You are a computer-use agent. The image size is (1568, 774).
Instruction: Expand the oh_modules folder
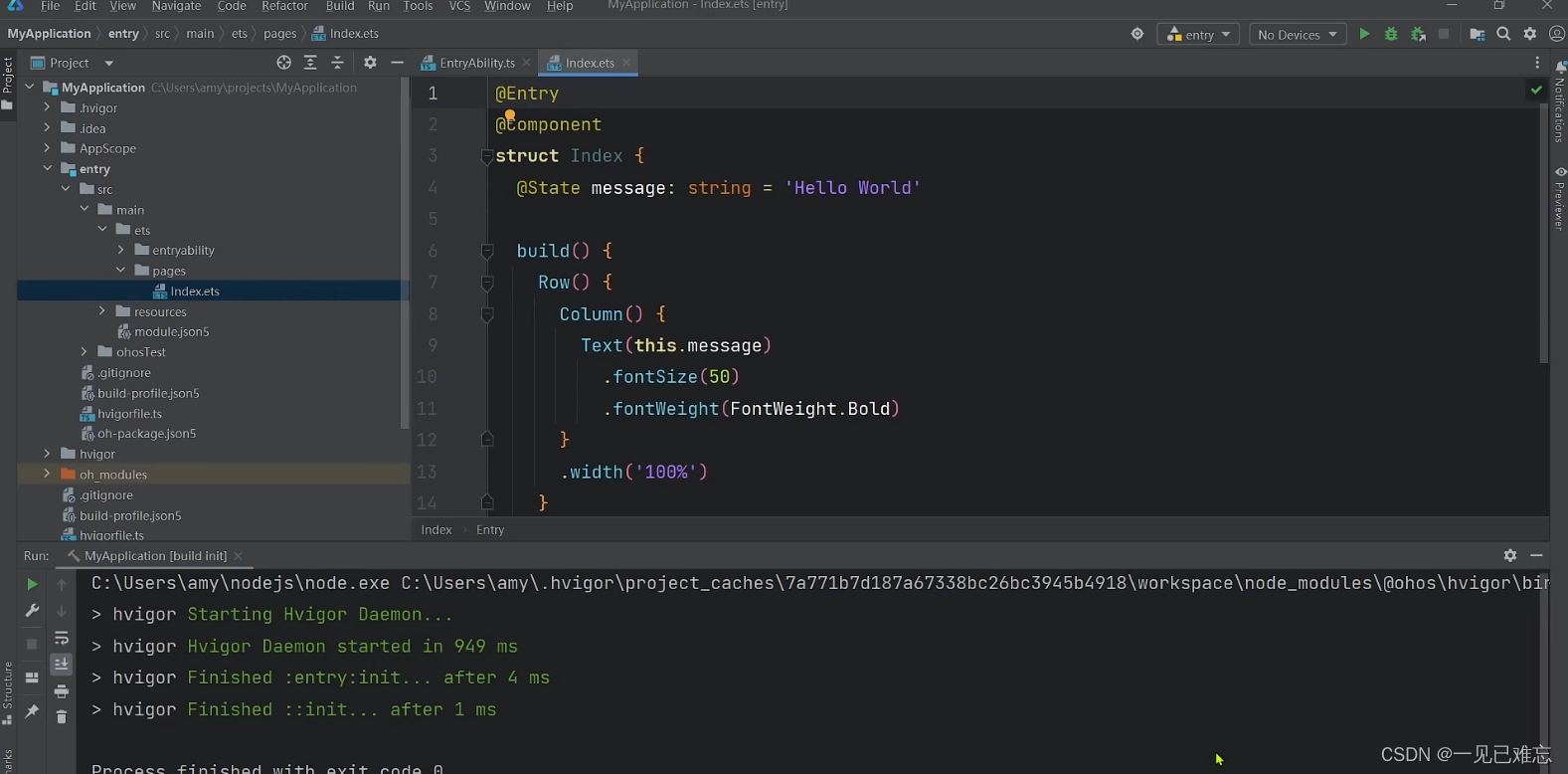[47, 474]
